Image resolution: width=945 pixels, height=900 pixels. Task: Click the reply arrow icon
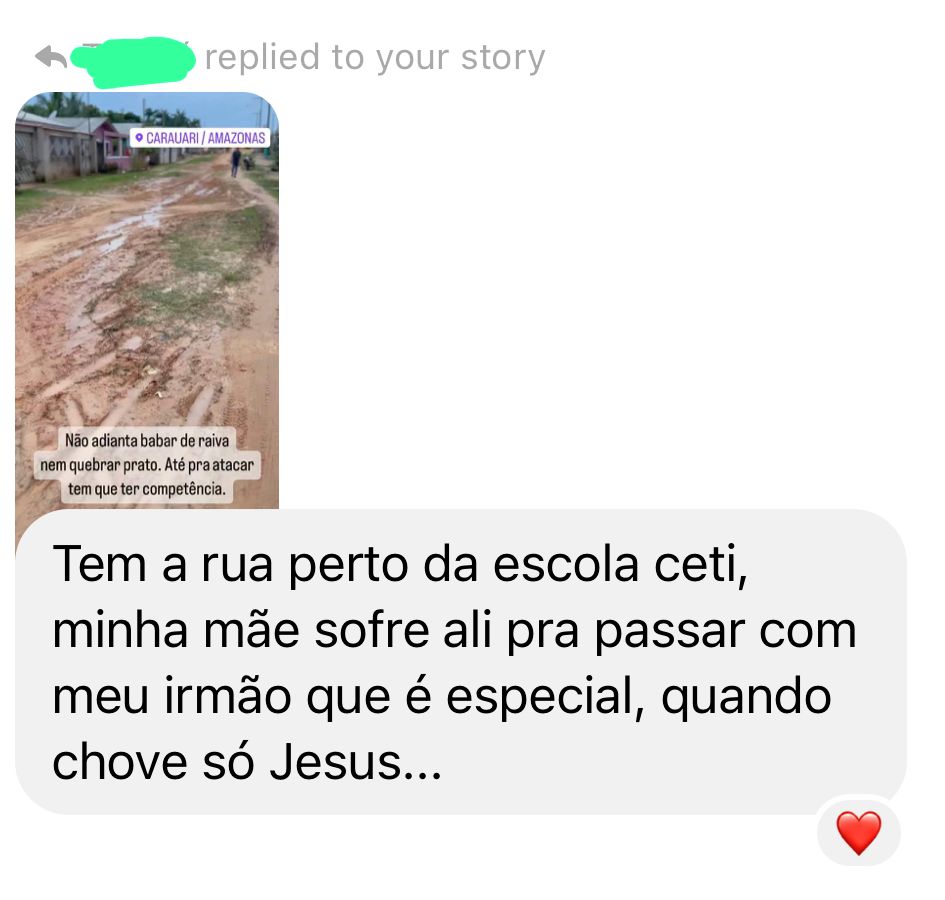tap(51, 58)
